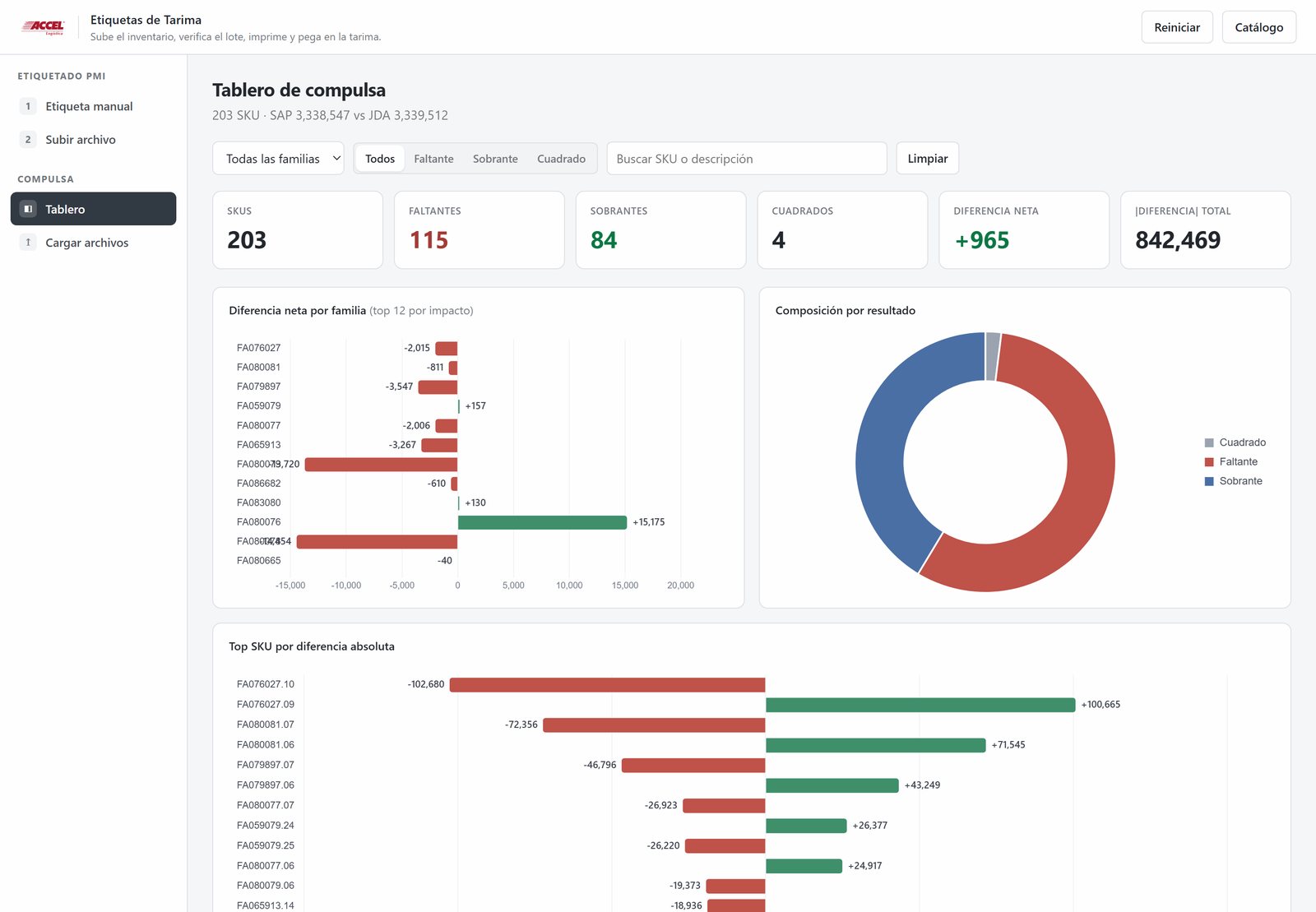Open the Catálogo button
The width and height of the screenshot is (1316, 912).
click(x=1258, y=27)
